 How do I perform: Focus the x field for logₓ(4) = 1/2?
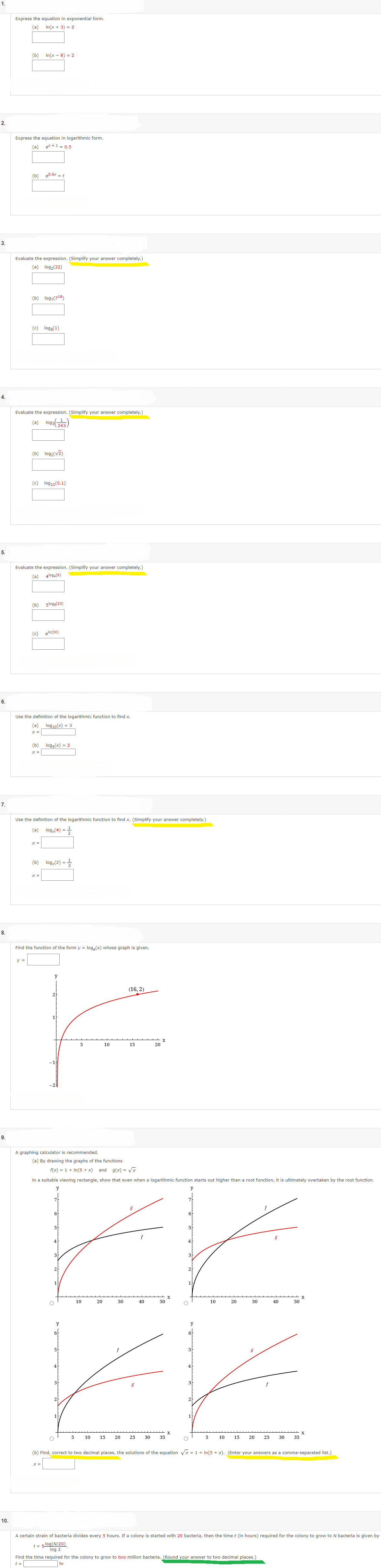(x=57, y=842)
